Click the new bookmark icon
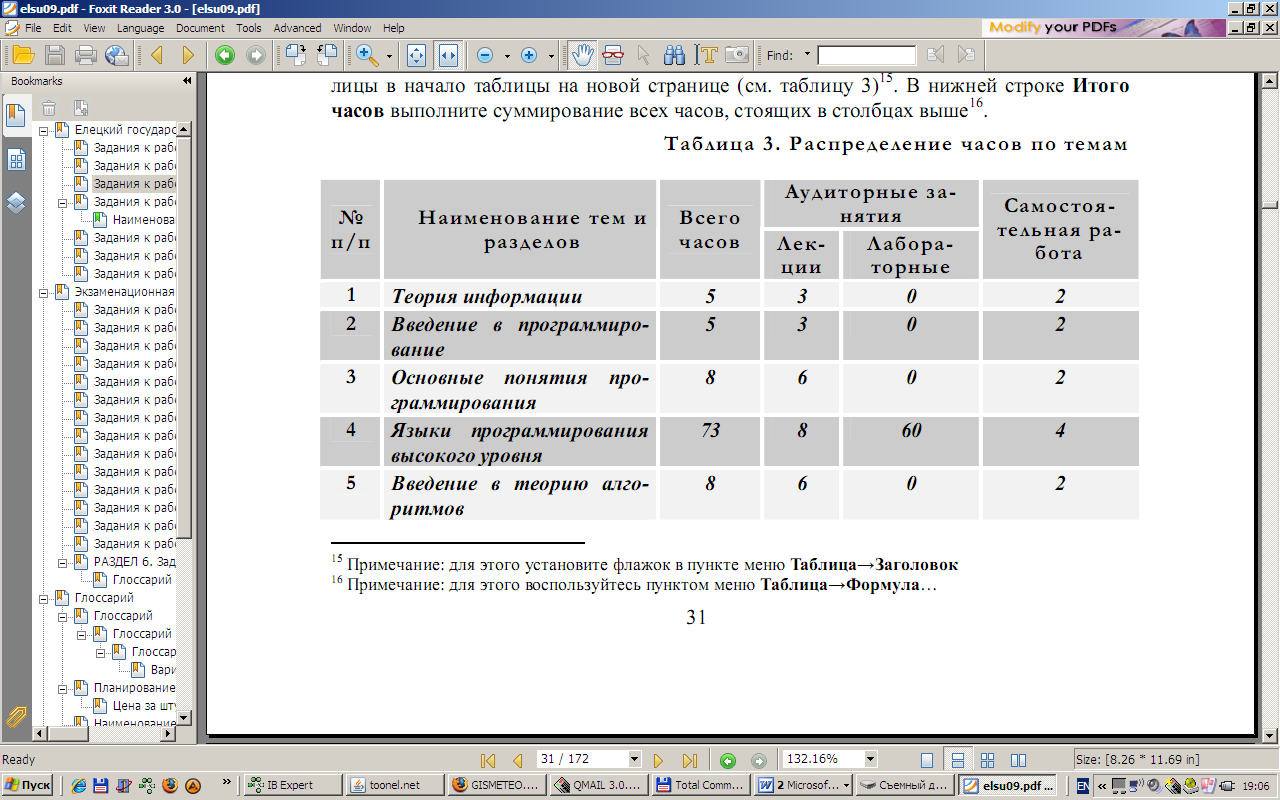 82,108
